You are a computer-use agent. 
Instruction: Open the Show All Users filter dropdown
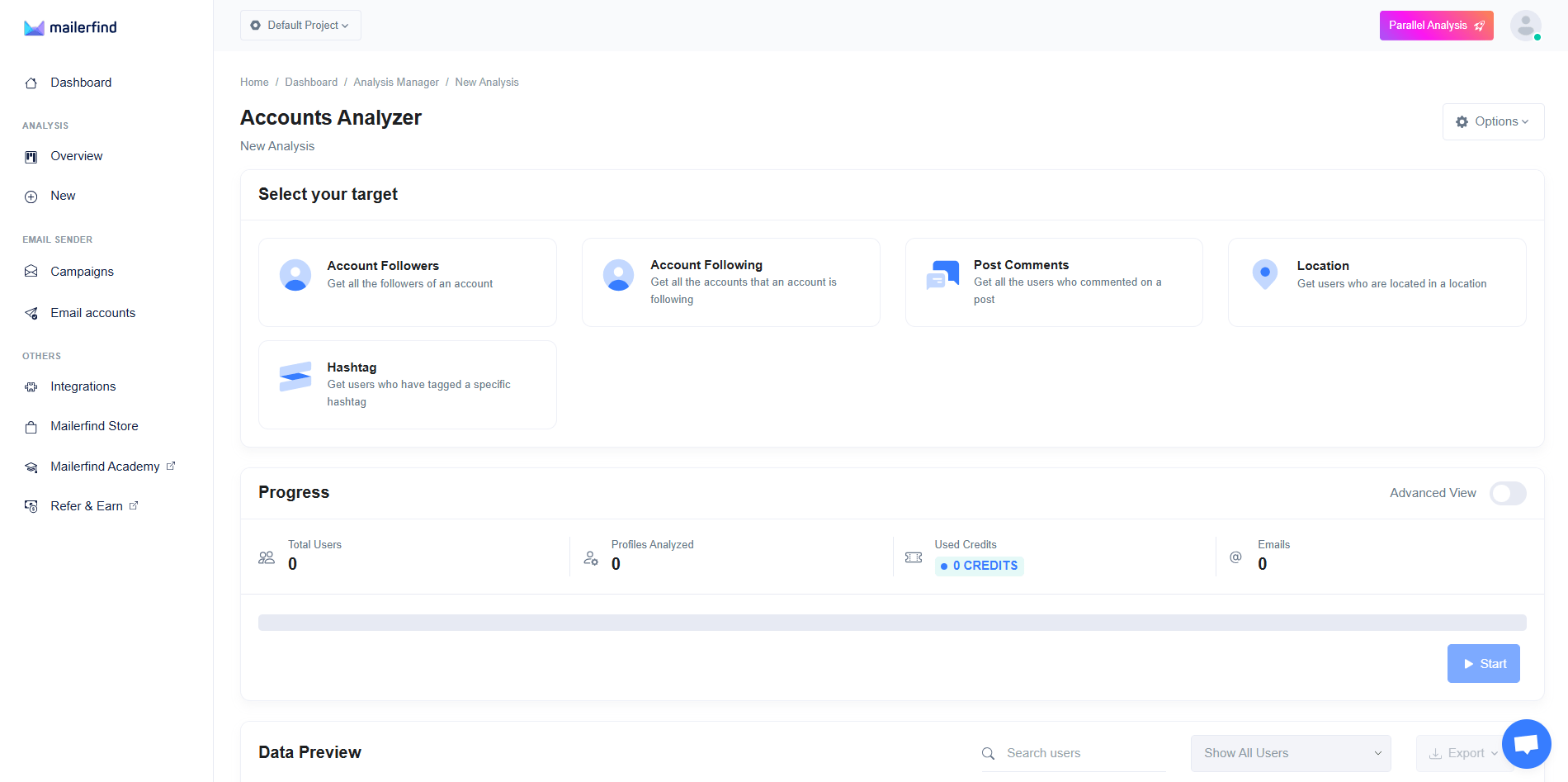(1290, 753)
